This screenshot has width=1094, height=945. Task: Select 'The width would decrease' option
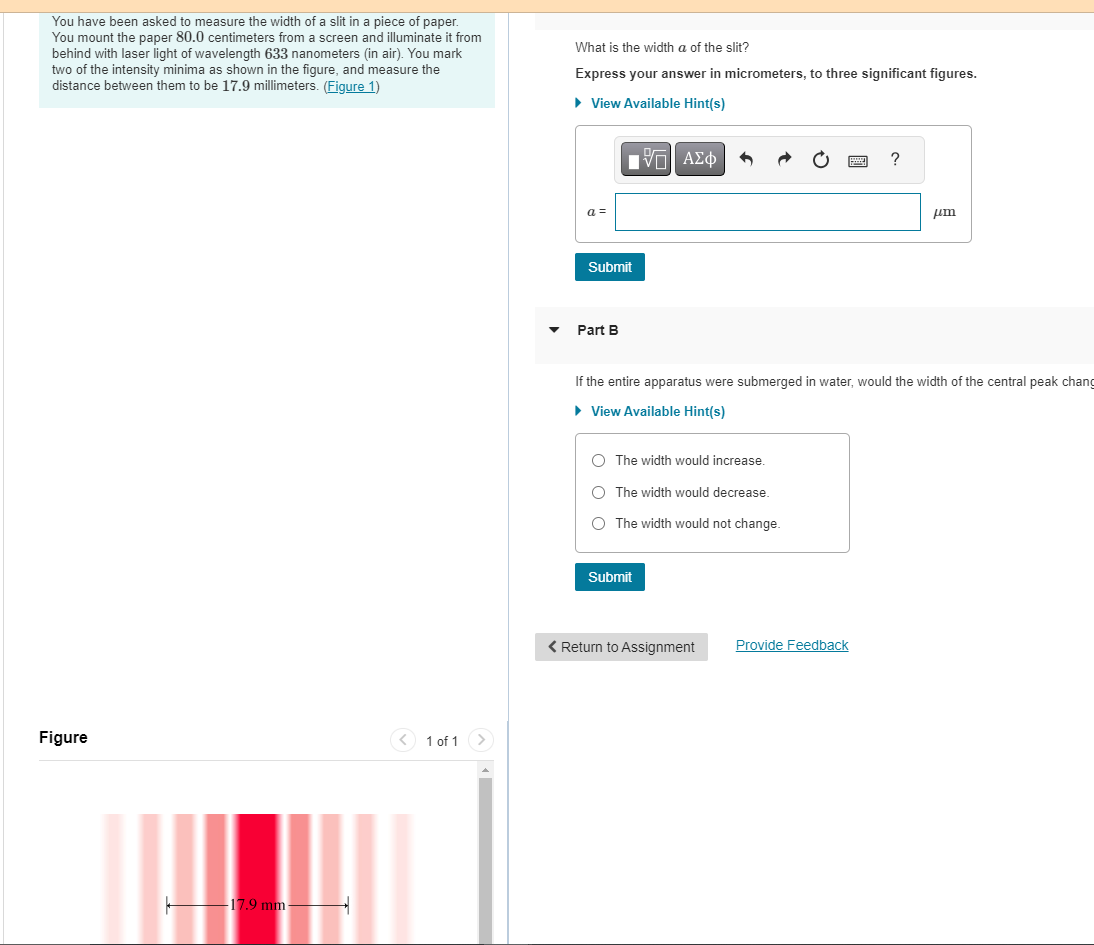[x=598, y=492]
